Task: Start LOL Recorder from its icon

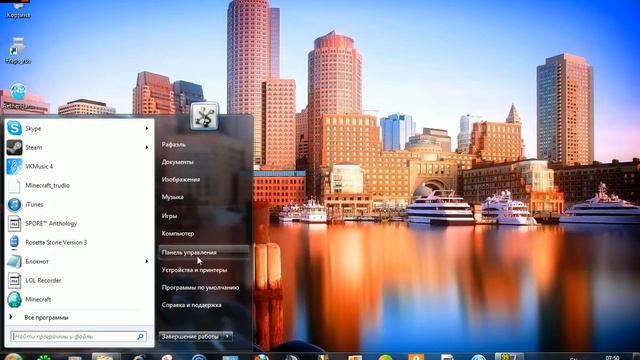Action: [14, 280]
